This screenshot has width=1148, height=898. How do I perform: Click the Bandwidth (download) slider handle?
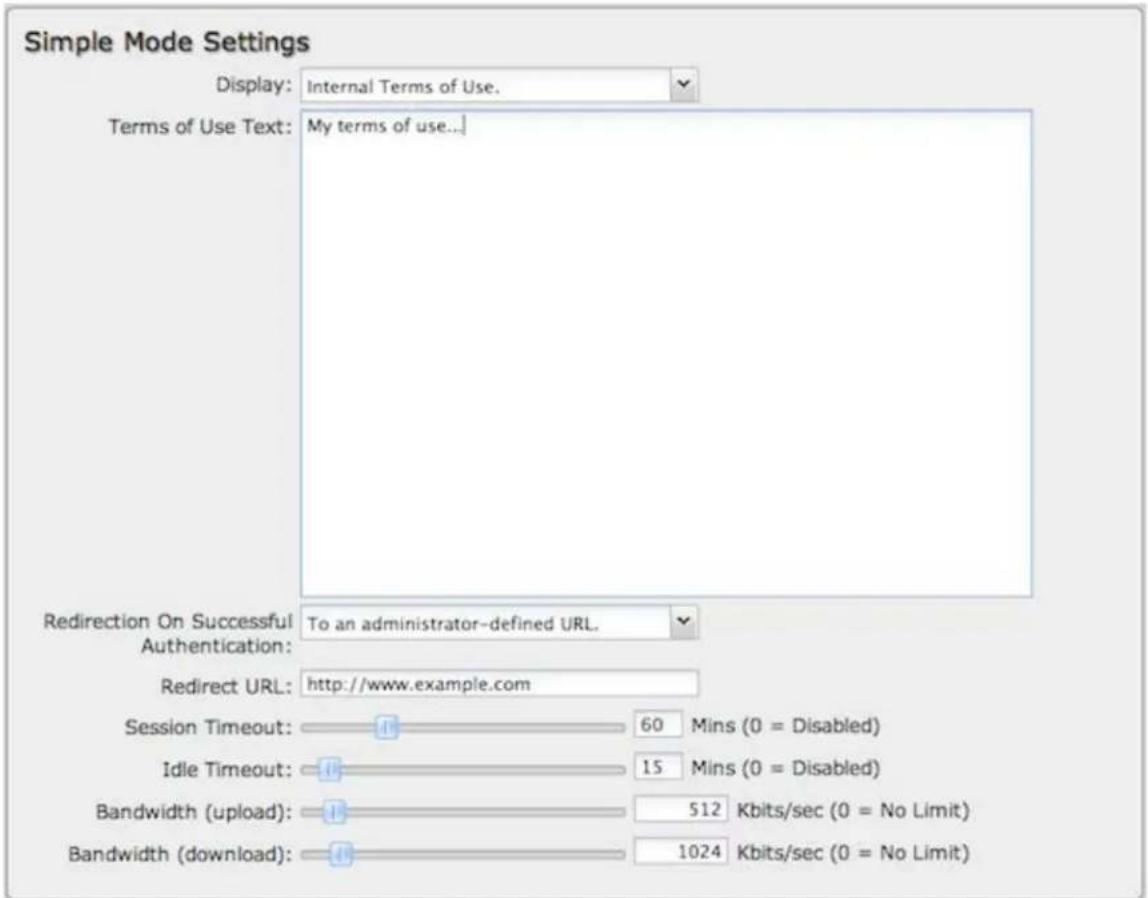pos(340,854)
